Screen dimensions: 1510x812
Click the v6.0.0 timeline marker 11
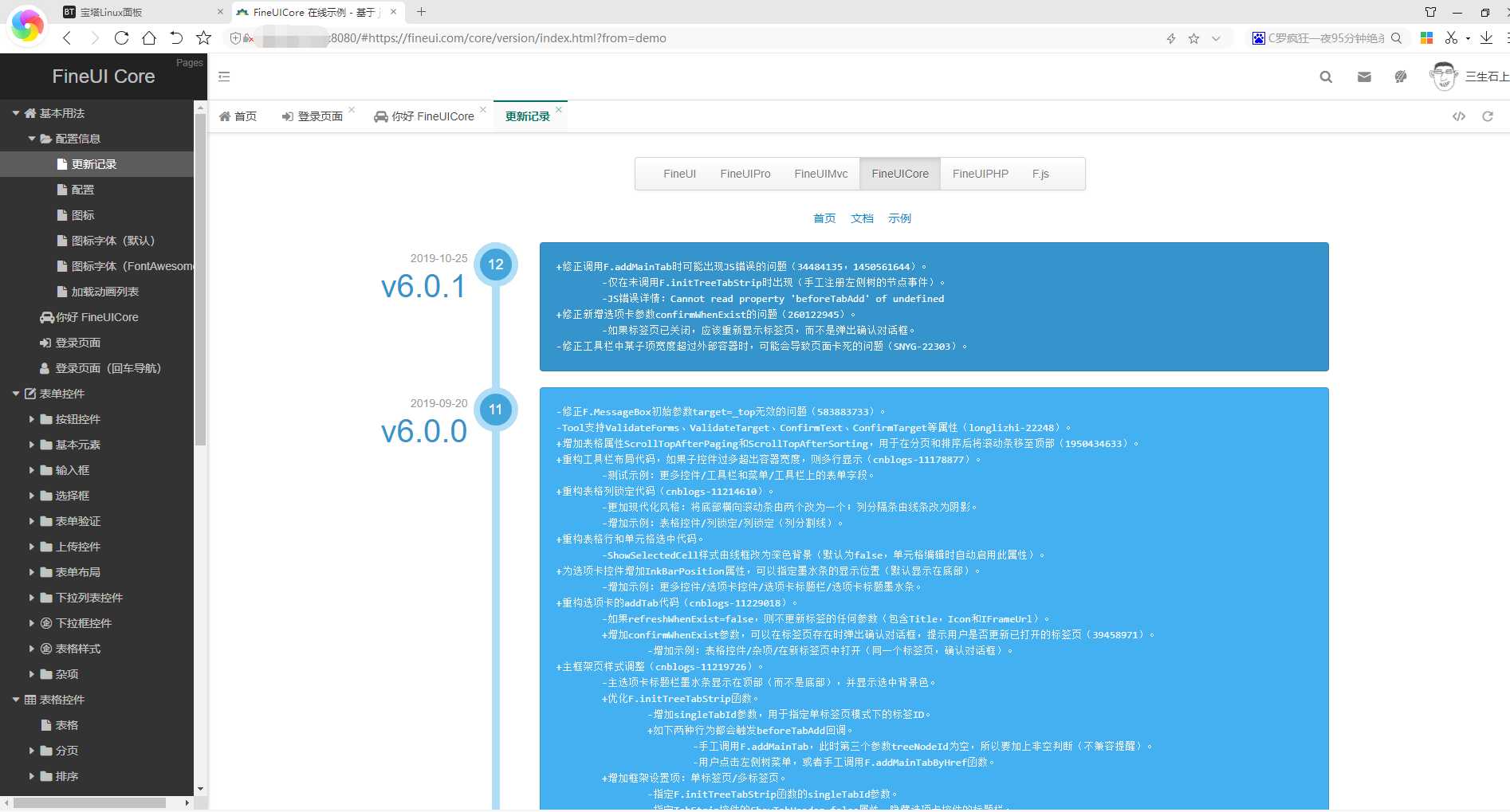click(496, 410)
